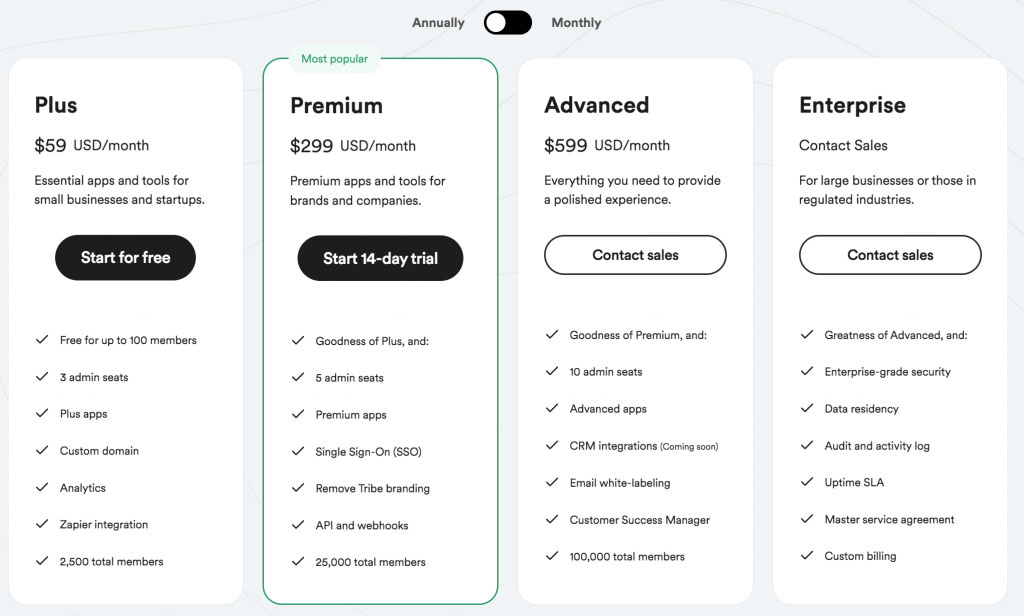This screenshot has height=616, width=1024.
Task: Click the checkmark next to API and webhooks
Action: pos(298,525)
